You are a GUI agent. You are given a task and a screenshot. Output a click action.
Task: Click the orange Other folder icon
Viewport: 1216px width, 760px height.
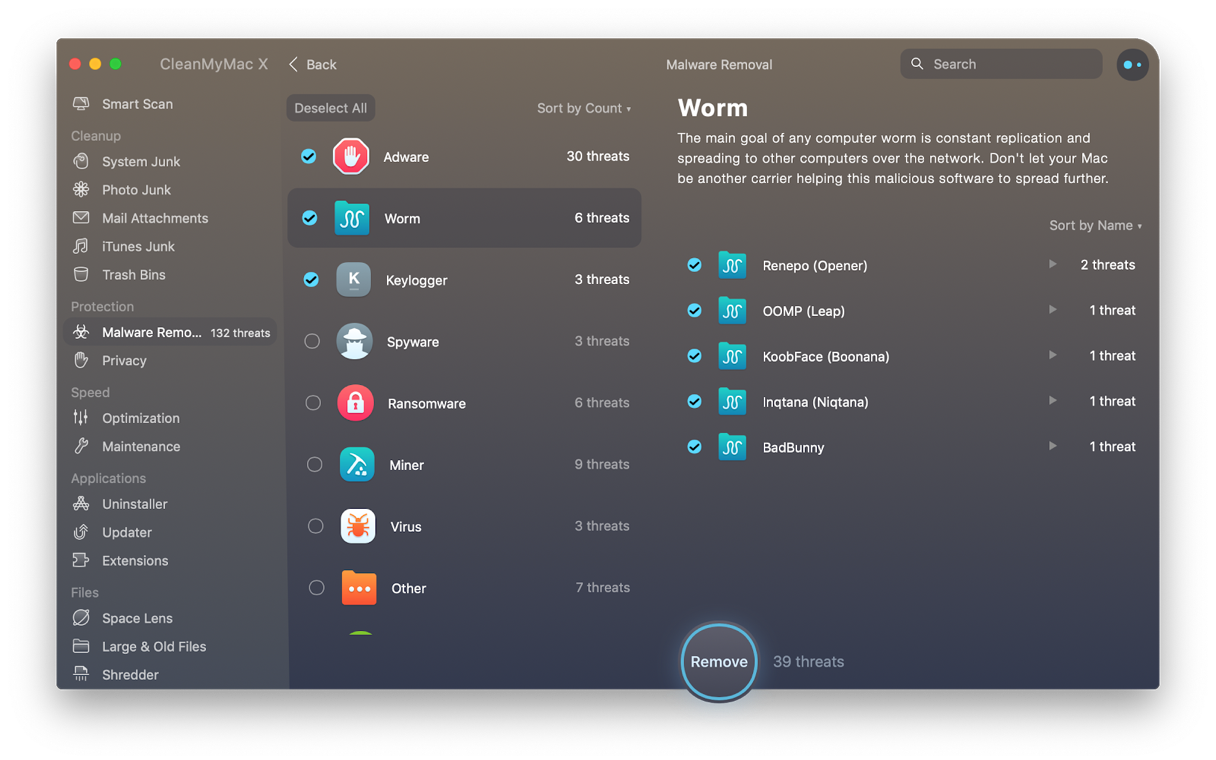[x=359, y=588]
